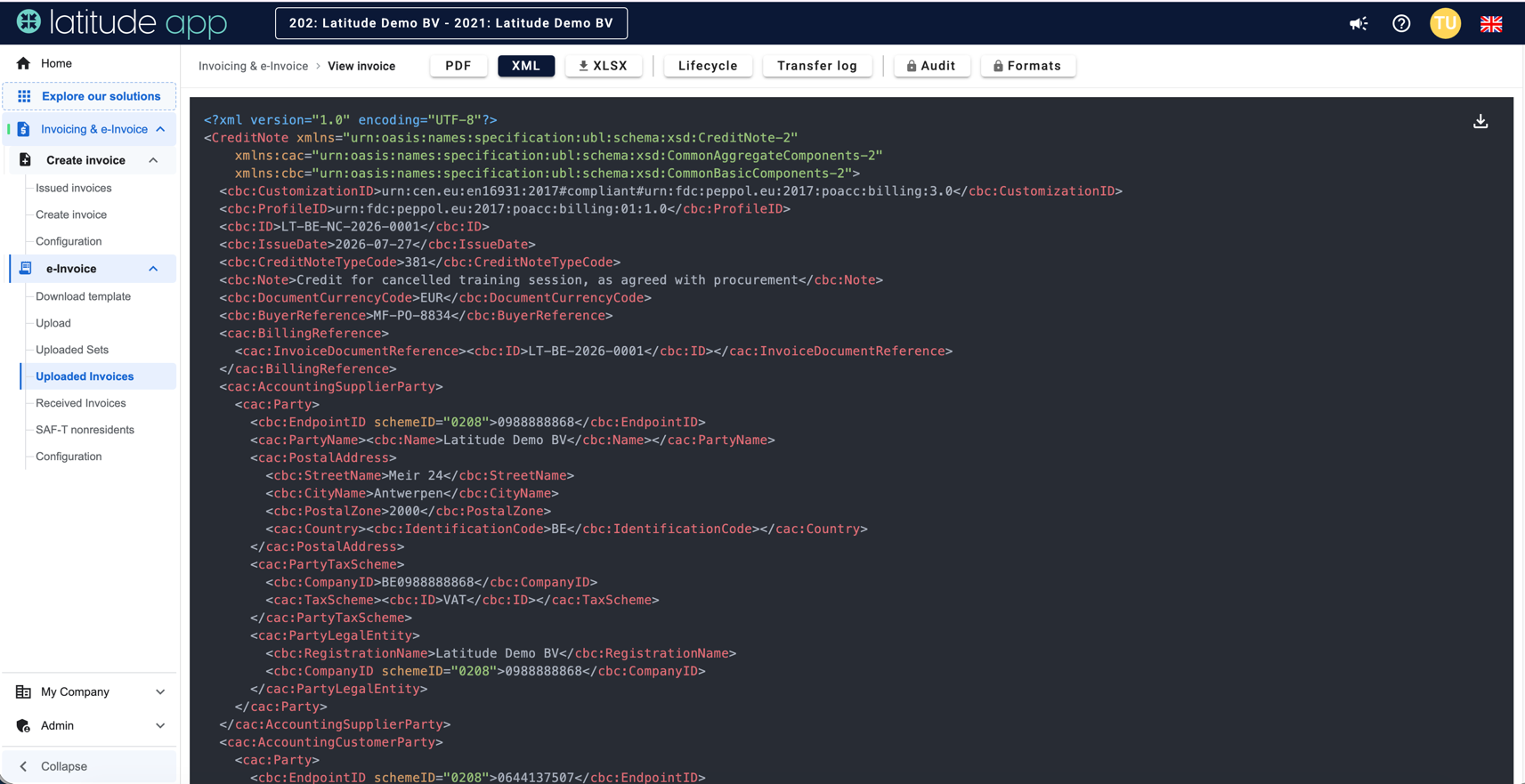Go to Invoicing & e-Invoice breadcrumb
The width and height of the screenshot is (1525, 784).
click(x=253, y=66)
